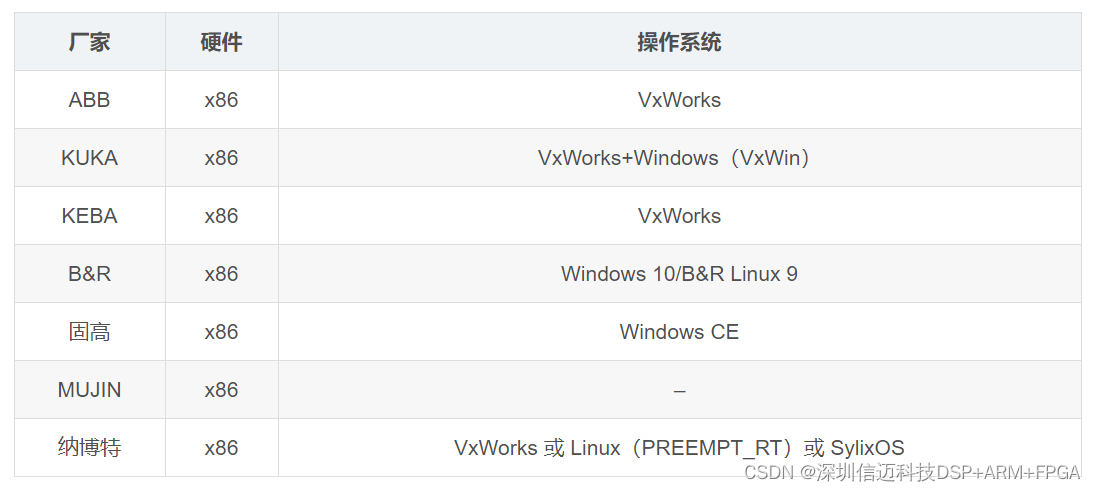Click the 操作系统 column header
Viewport: 1096px width, 491px height.
(x=679, y=42)
